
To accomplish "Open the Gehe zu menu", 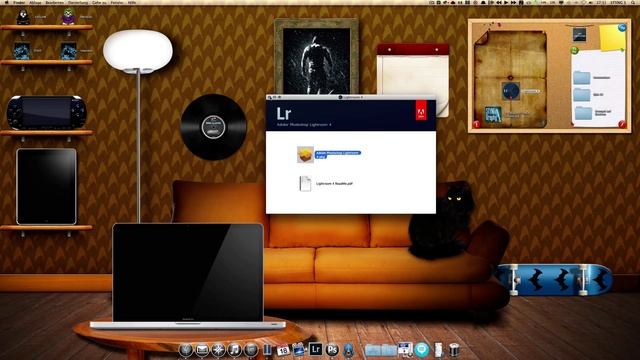I will coord(99,2).
